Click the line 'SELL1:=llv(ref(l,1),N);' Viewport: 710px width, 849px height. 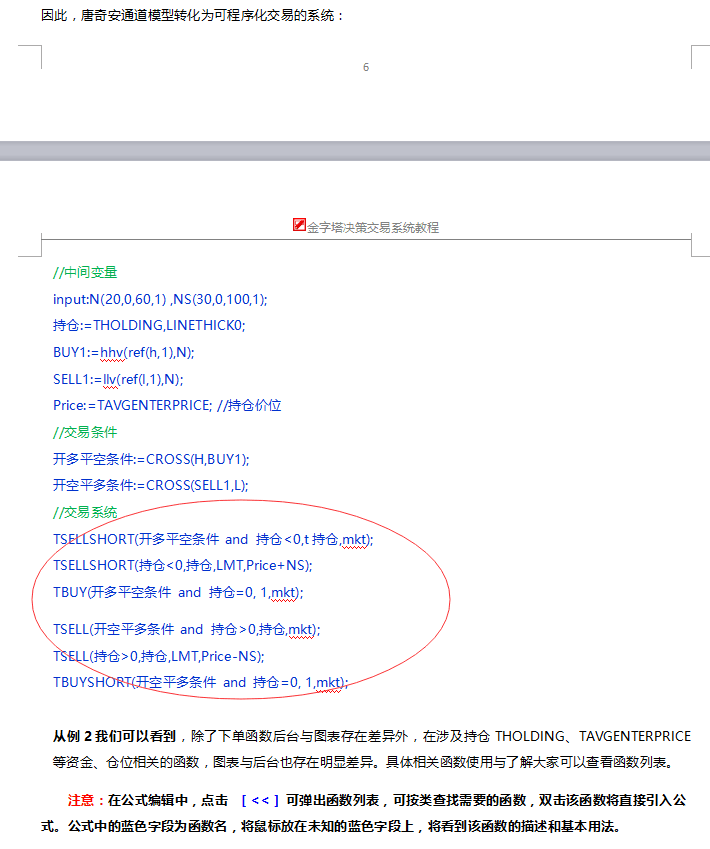point(118,379)
